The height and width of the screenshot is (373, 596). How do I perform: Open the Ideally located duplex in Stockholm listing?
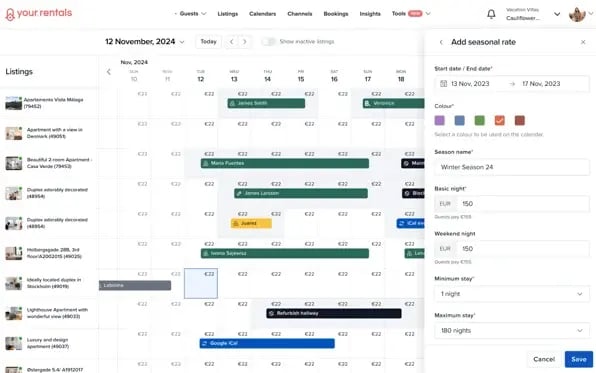coord(54,283)
